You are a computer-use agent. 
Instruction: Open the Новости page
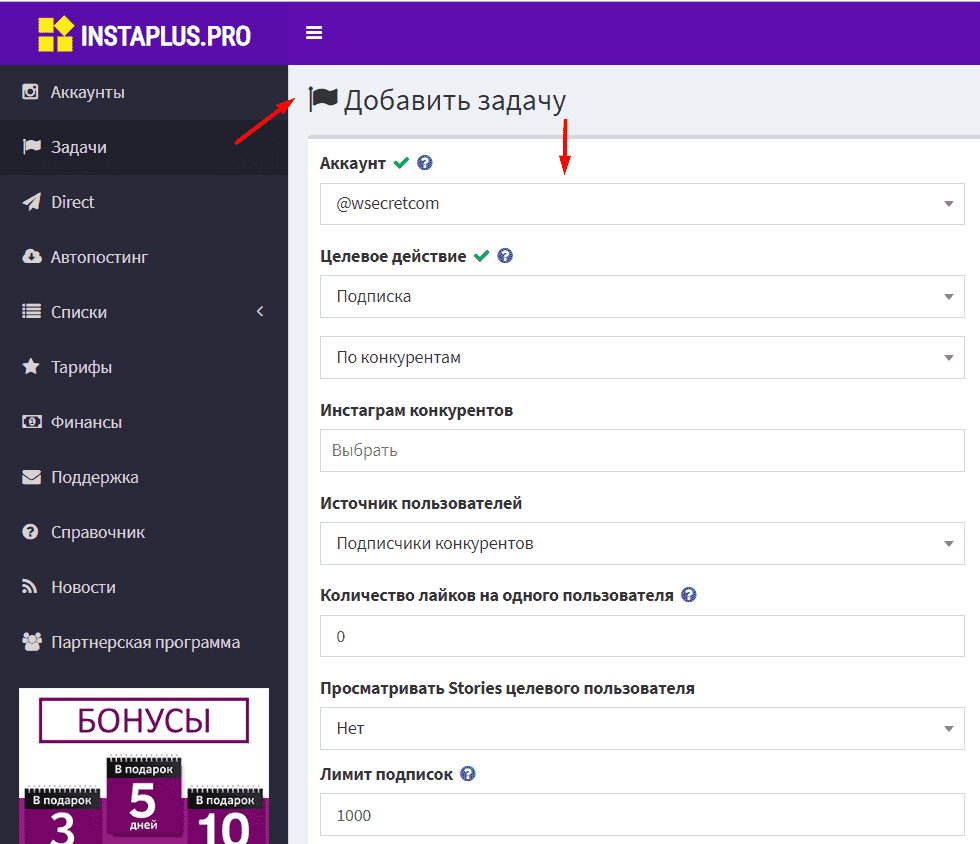pos(144,587)
